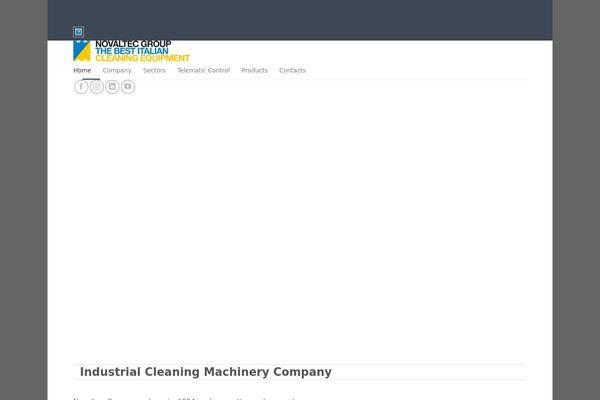Go to the Home menu item
Viewport: 600px width, 400px height.
pos(82,70)
